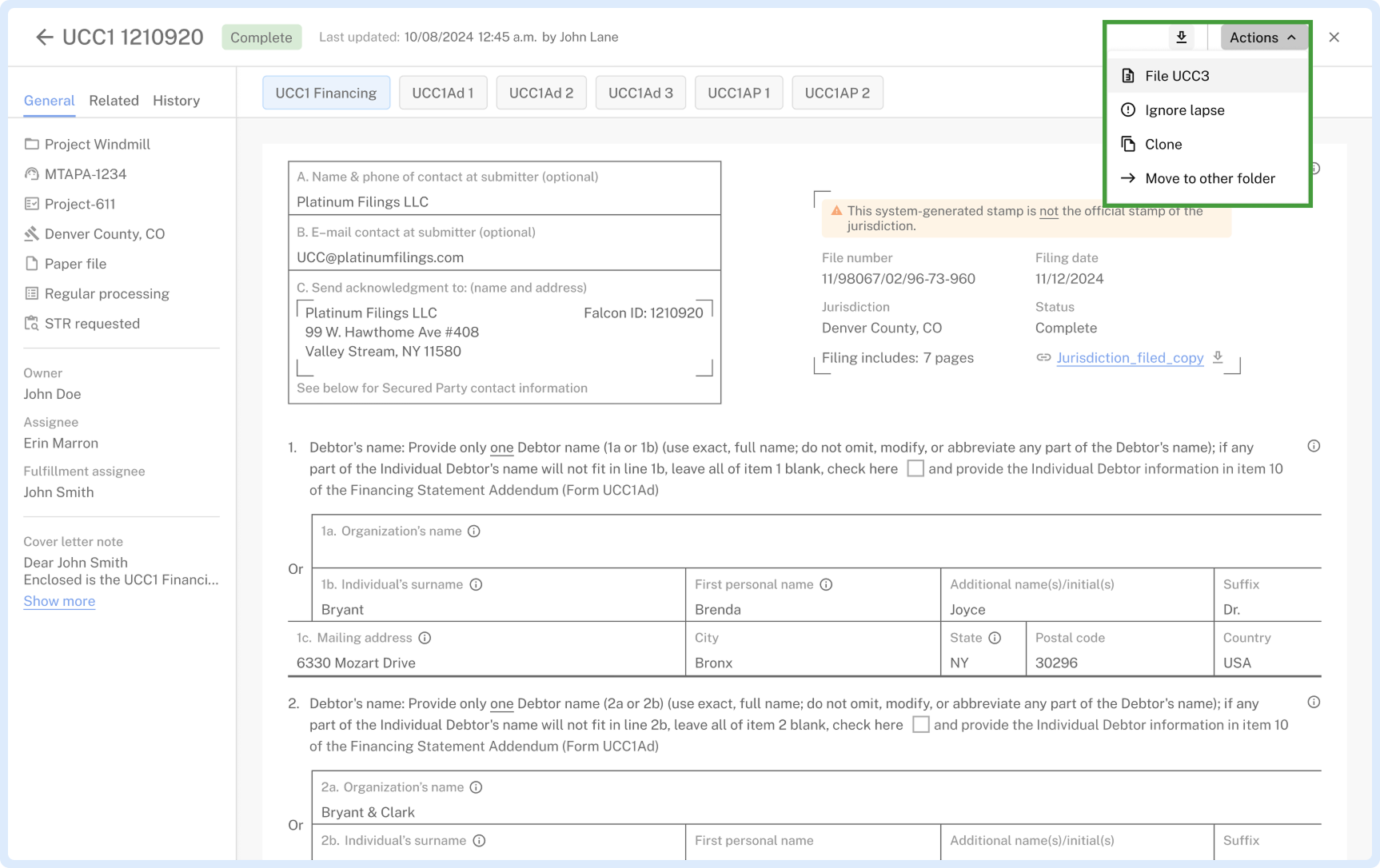Click the owner name John Doe
The height and width of the screenshot is (868, 1380).
pyautogui.click(x=52, y=394)
